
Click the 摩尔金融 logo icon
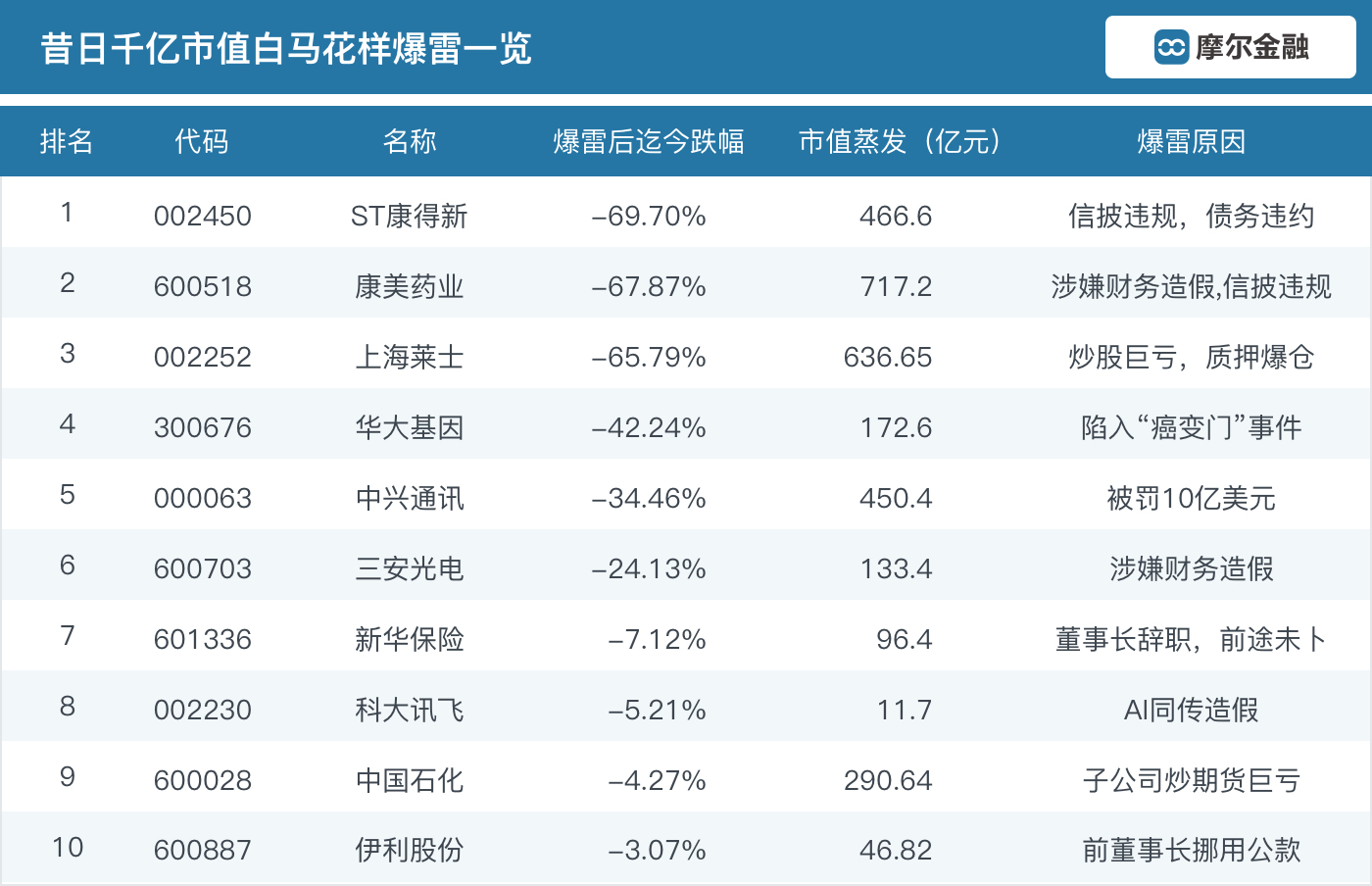click(1171, 47)
